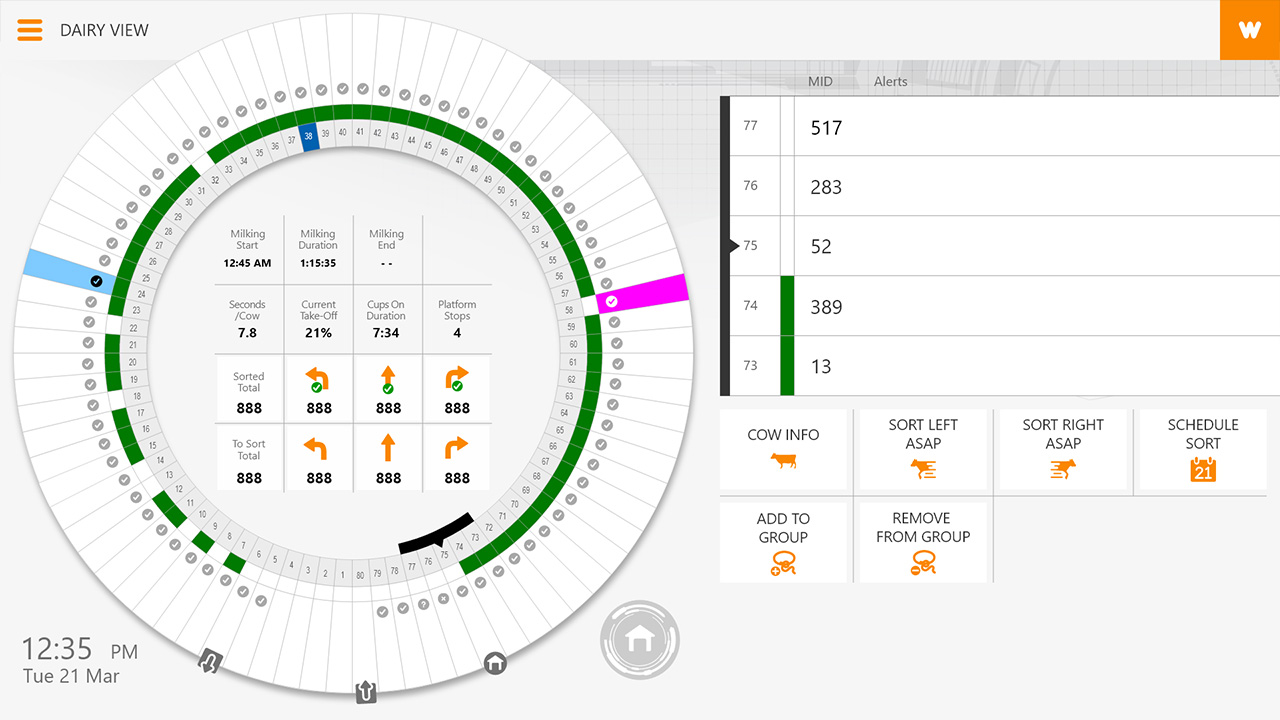Click the row 75 pointer arrow

(735, 246)
